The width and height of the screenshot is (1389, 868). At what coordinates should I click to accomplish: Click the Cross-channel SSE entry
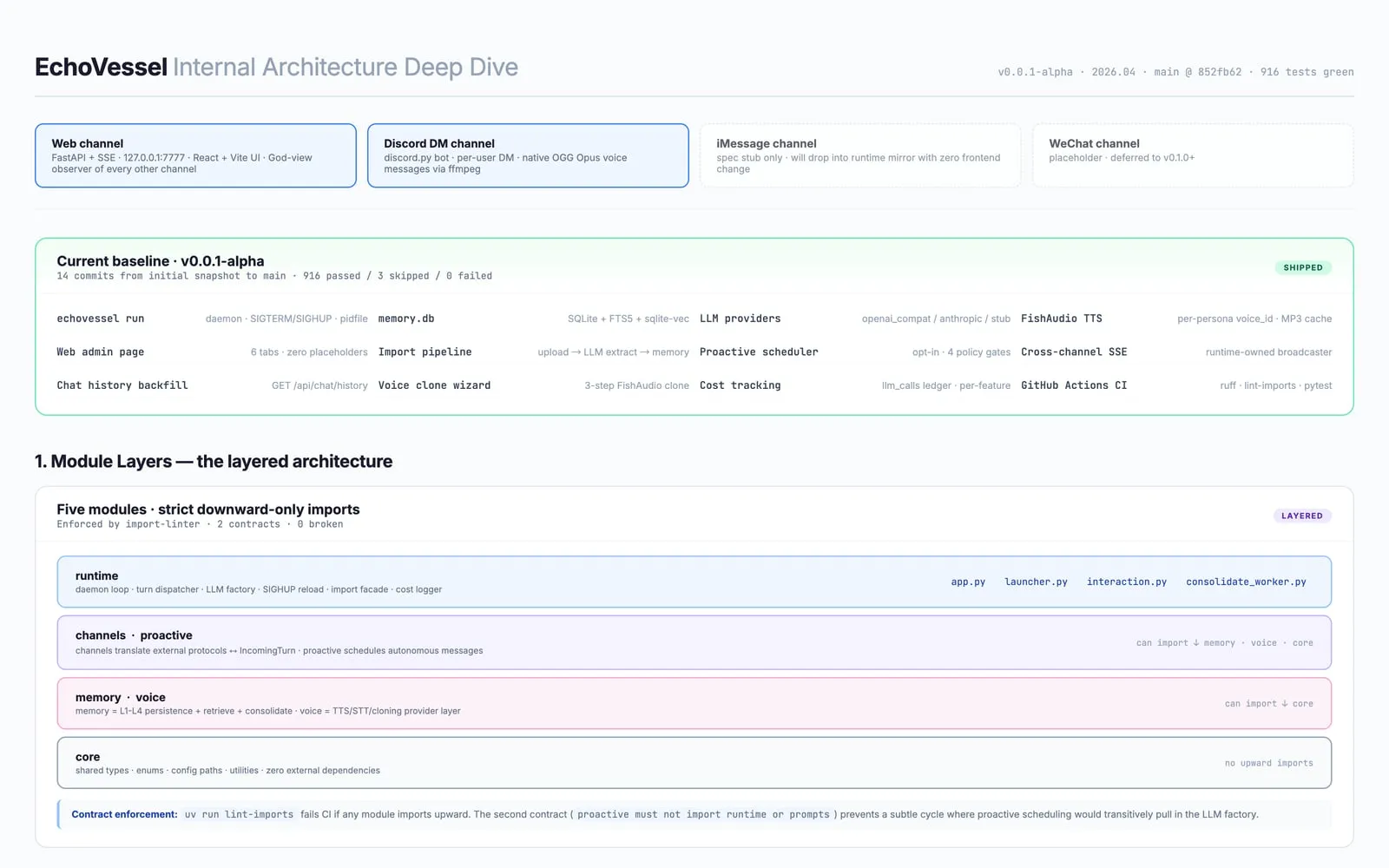click(x=1074, y=352)
